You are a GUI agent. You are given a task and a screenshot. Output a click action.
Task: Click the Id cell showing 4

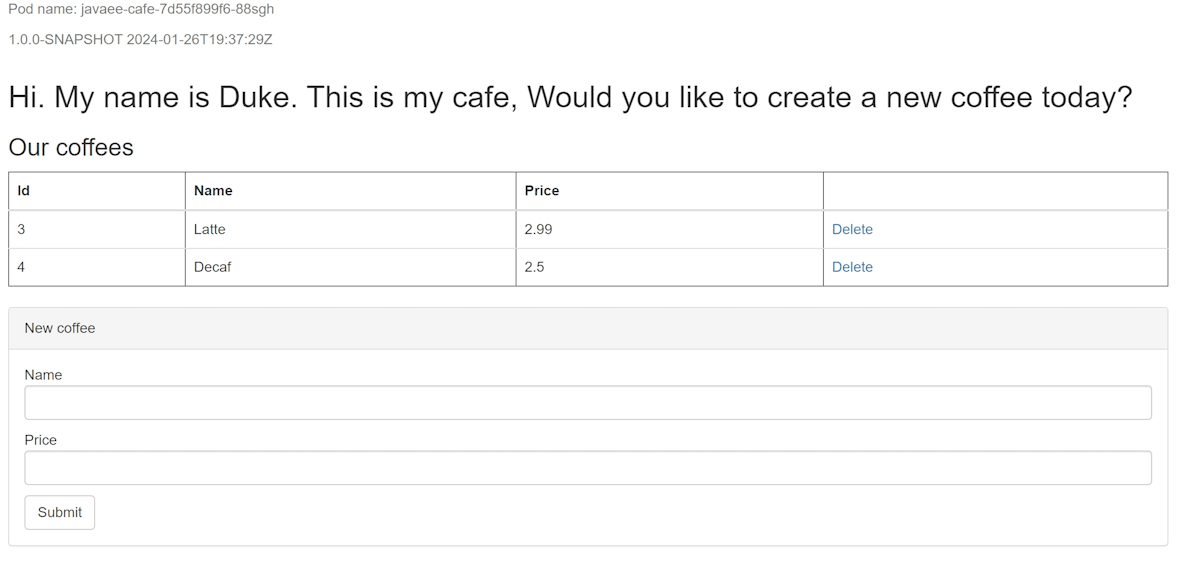pyautogui.click(x=21, y=267)
